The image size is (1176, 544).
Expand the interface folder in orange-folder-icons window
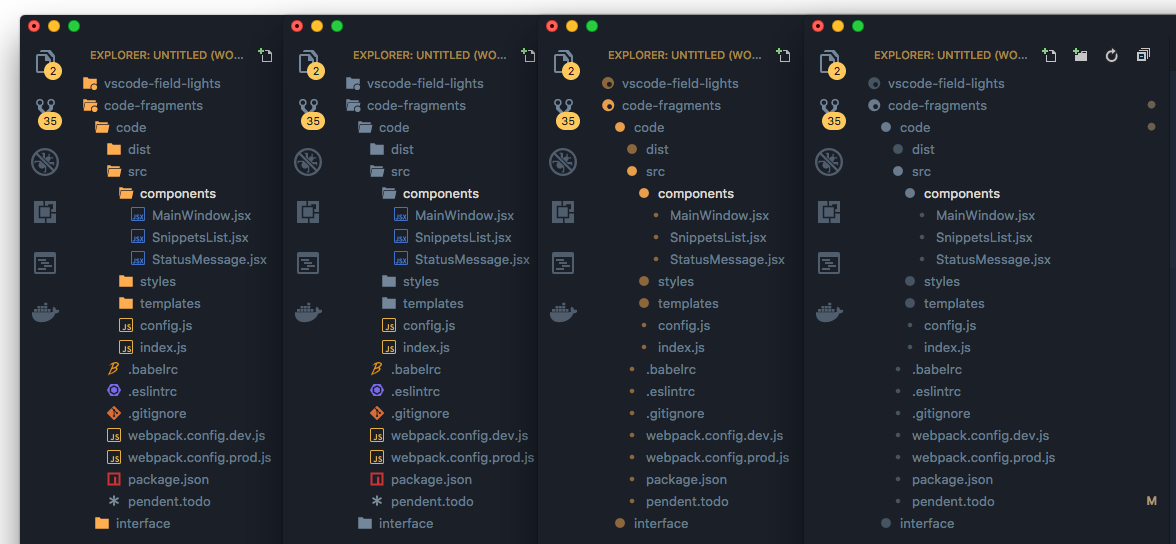[132, 523]
